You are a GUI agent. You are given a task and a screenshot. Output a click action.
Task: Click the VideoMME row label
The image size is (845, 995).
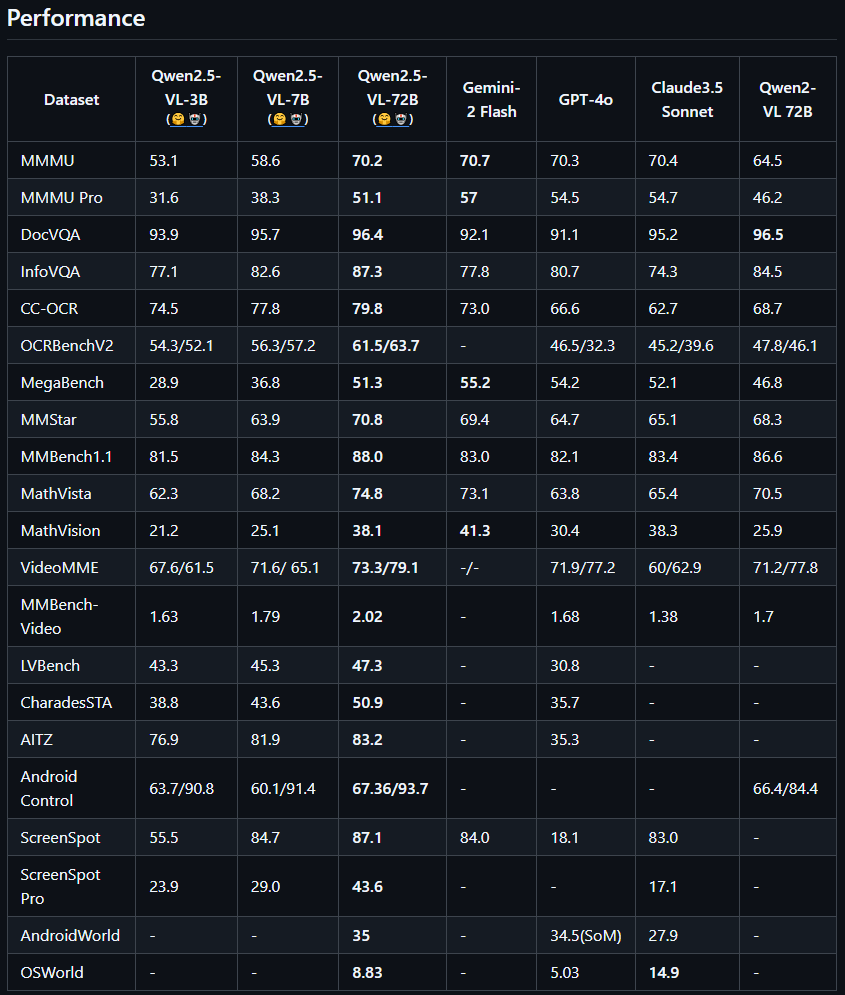coord(60,567)
